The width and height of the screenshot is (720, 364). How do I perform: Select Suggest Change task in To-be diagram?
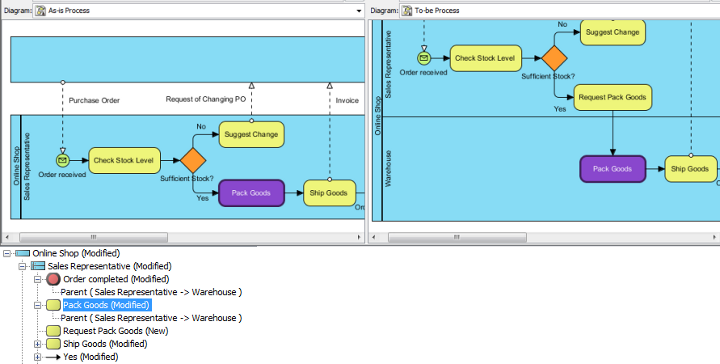(613, 33)
